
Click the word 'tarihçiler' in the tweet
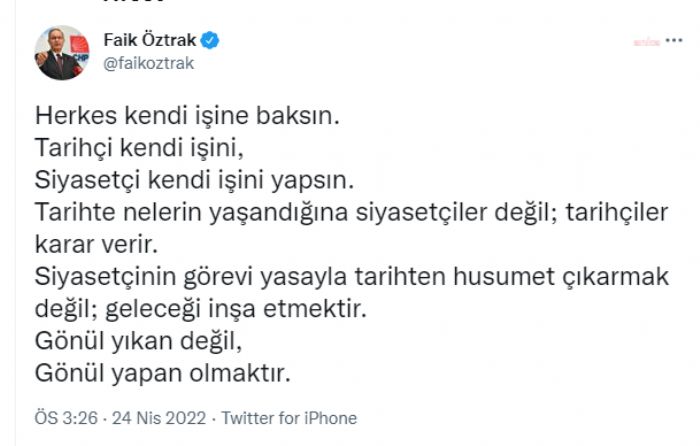coord(605,211)
